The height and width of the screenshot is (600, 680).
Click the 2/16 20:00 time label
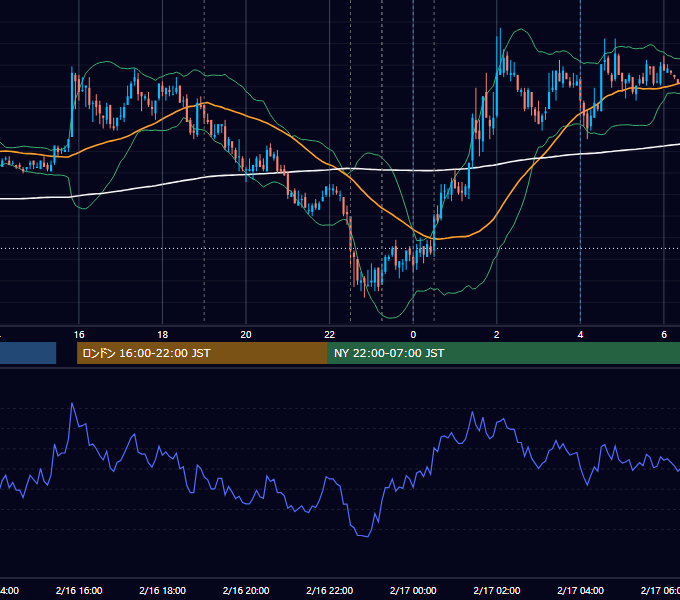point(246,590)
